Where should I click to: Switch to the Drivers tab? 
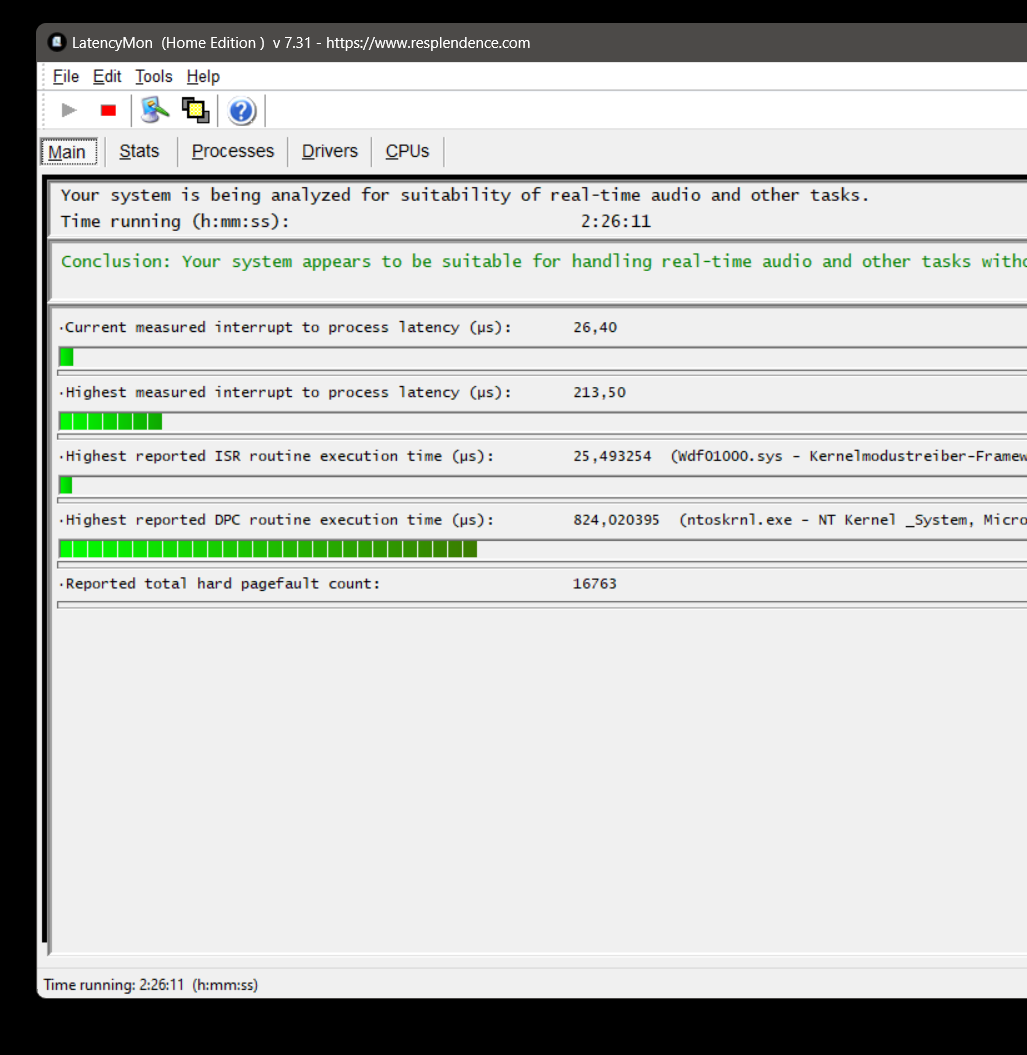click(330, 151)
